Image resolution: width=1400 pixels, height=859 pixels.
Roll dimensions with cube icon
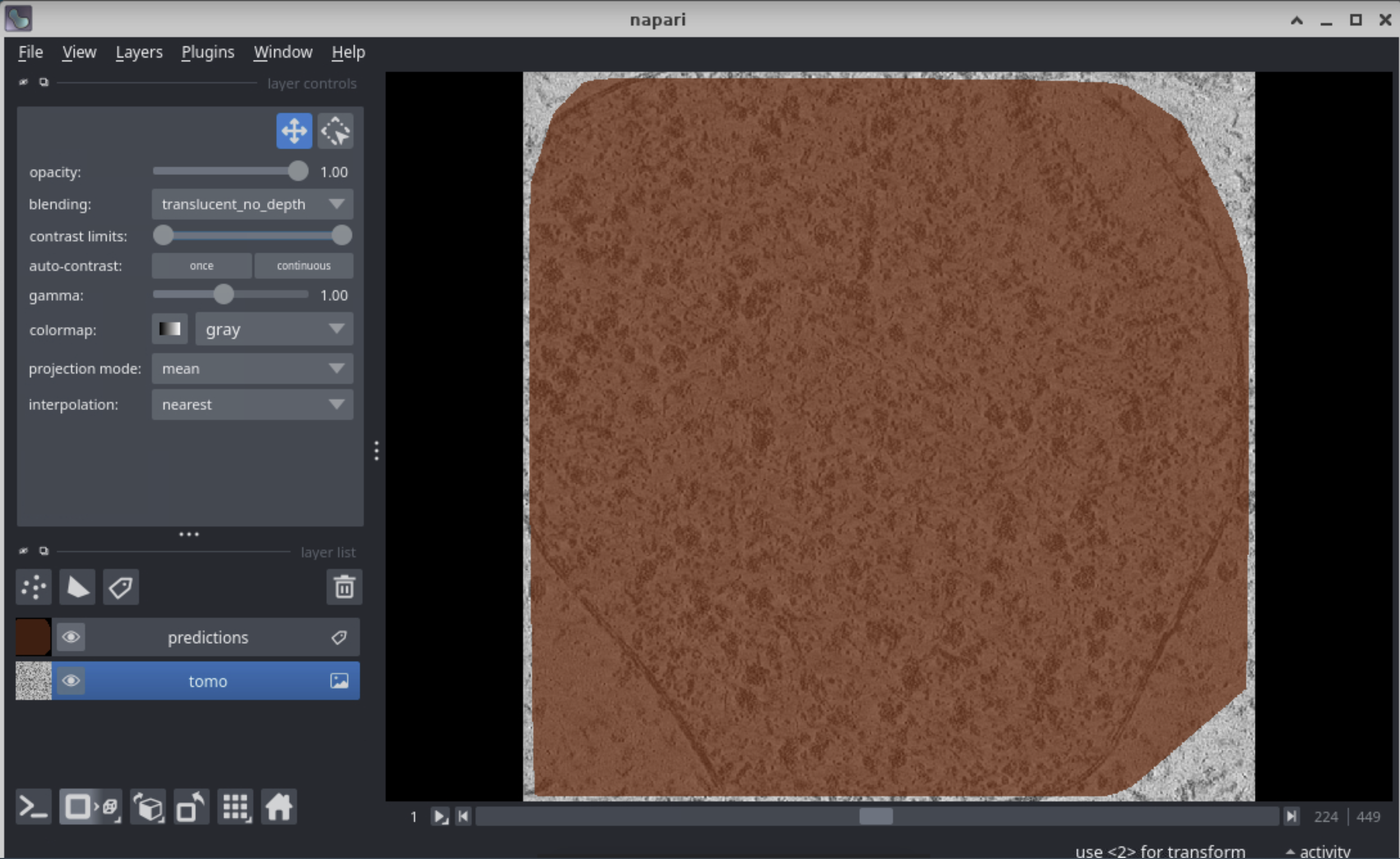(x=148, y=807)
